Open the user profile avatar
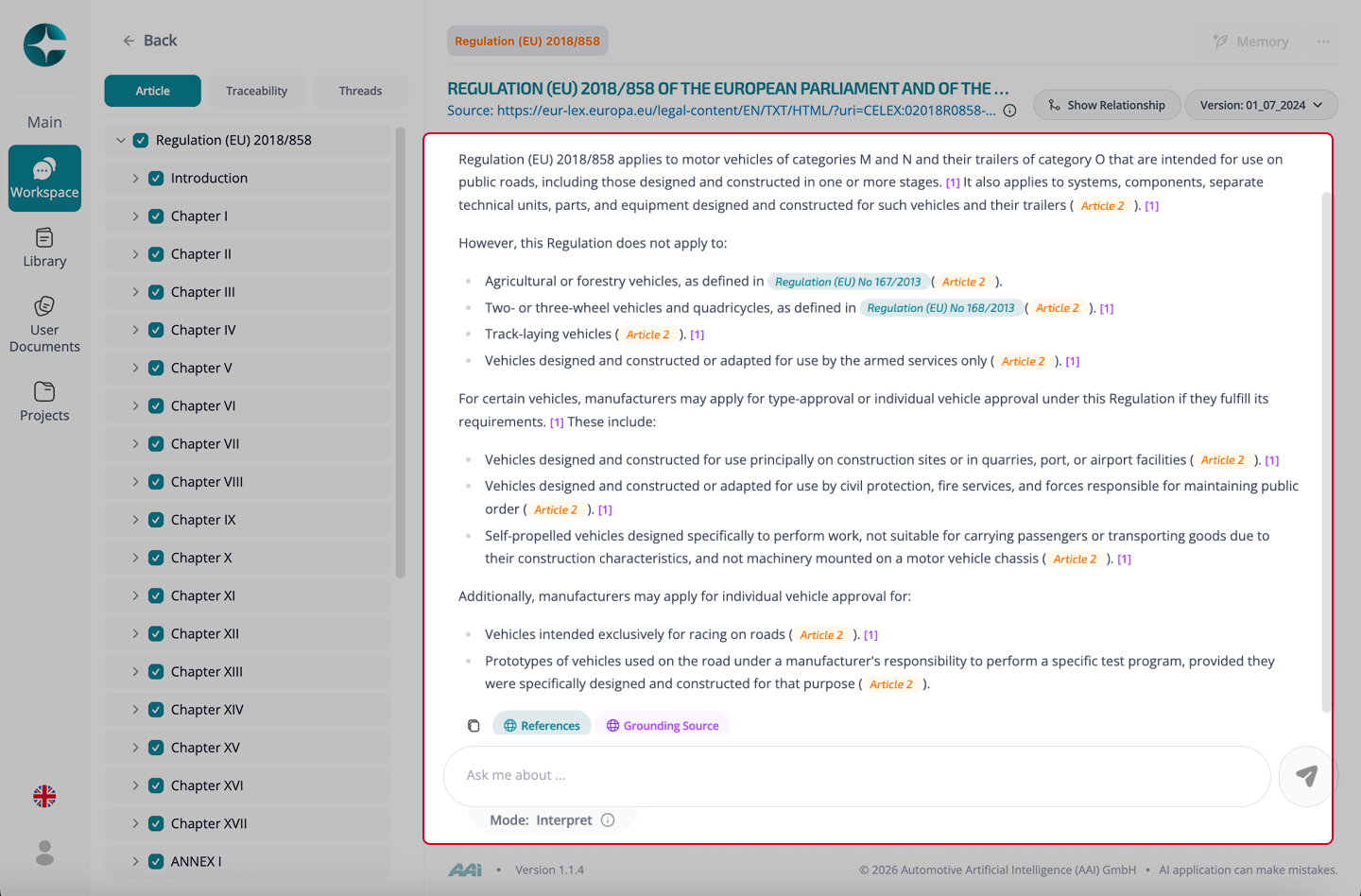 (x=44, y=853)
